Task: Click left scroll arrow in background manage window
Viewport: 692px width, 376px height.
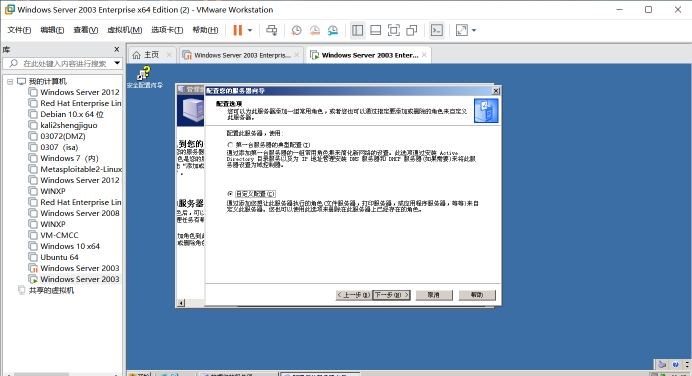Action: 181,303
